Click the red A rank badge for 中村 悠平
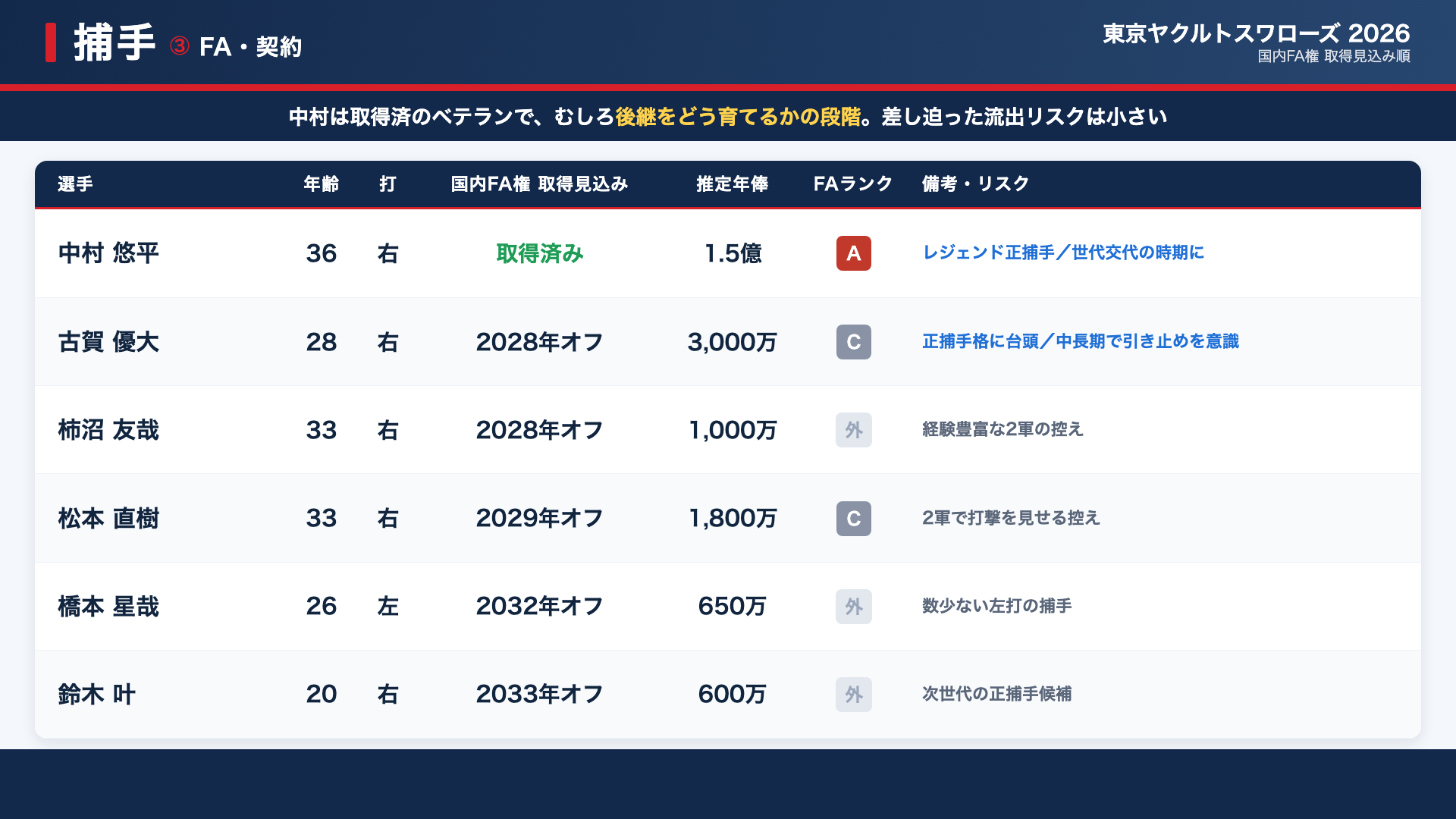 click(853, 253)
